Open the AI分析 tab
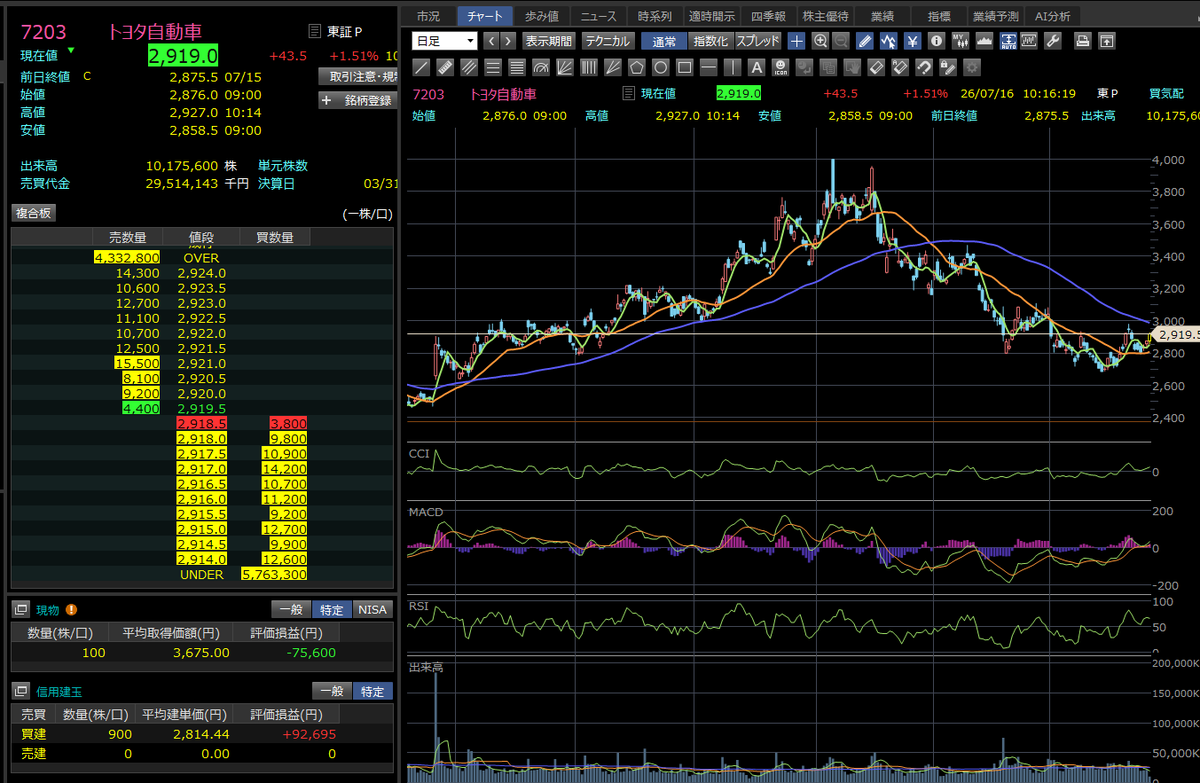The image size is (1200, 783). click(1052, 16)
